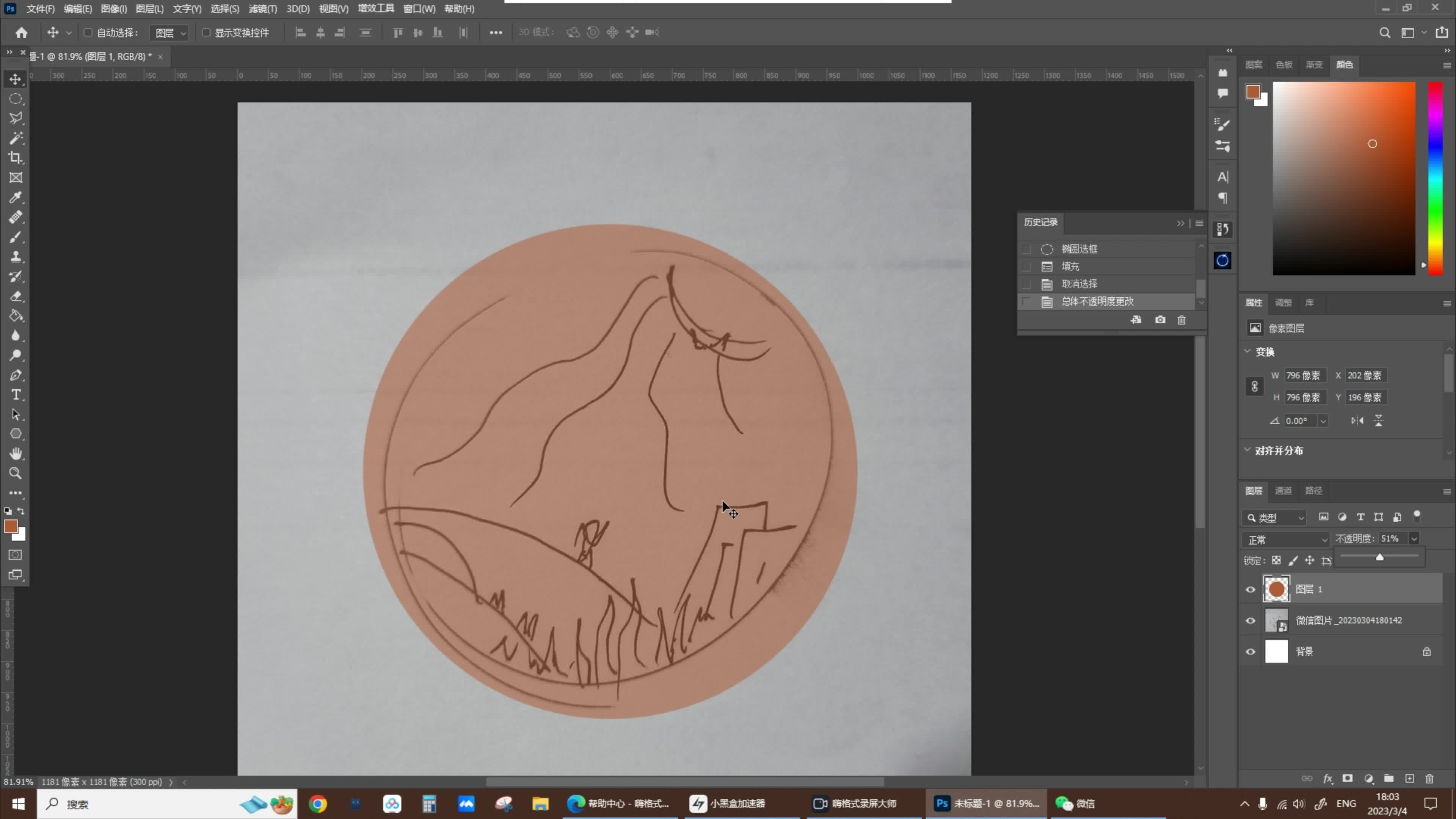Select the Zoom tool in toolbar
1456x819 pixels.
15,473
